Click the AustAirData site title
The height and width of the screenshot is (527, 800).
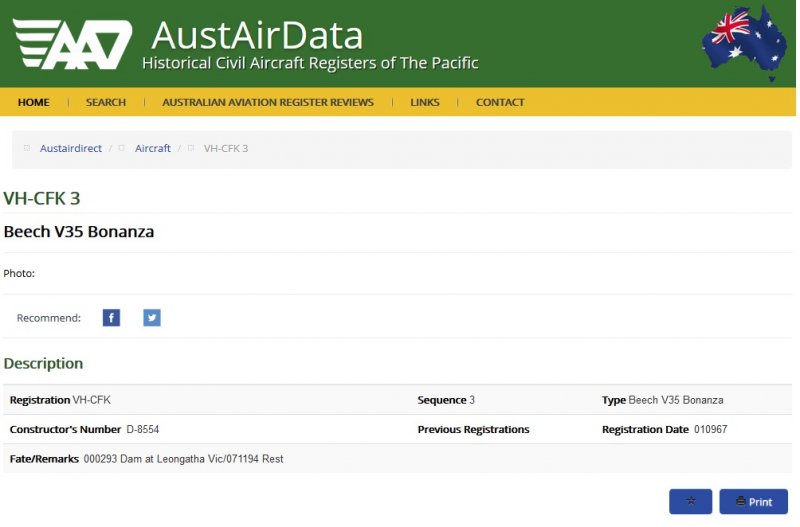pyautogui.click(x=257, y=35)
